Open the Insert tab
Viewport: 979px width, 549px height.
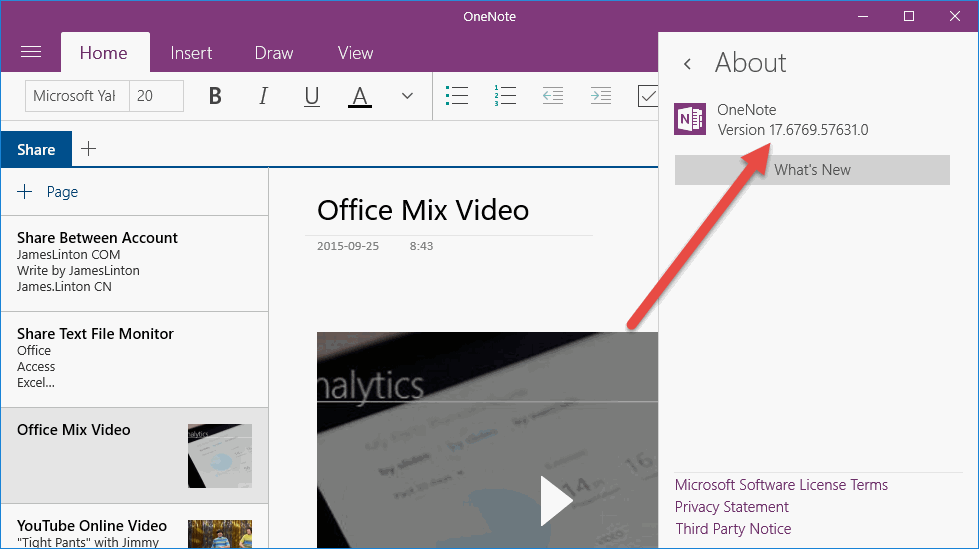(x=191, y=53)
